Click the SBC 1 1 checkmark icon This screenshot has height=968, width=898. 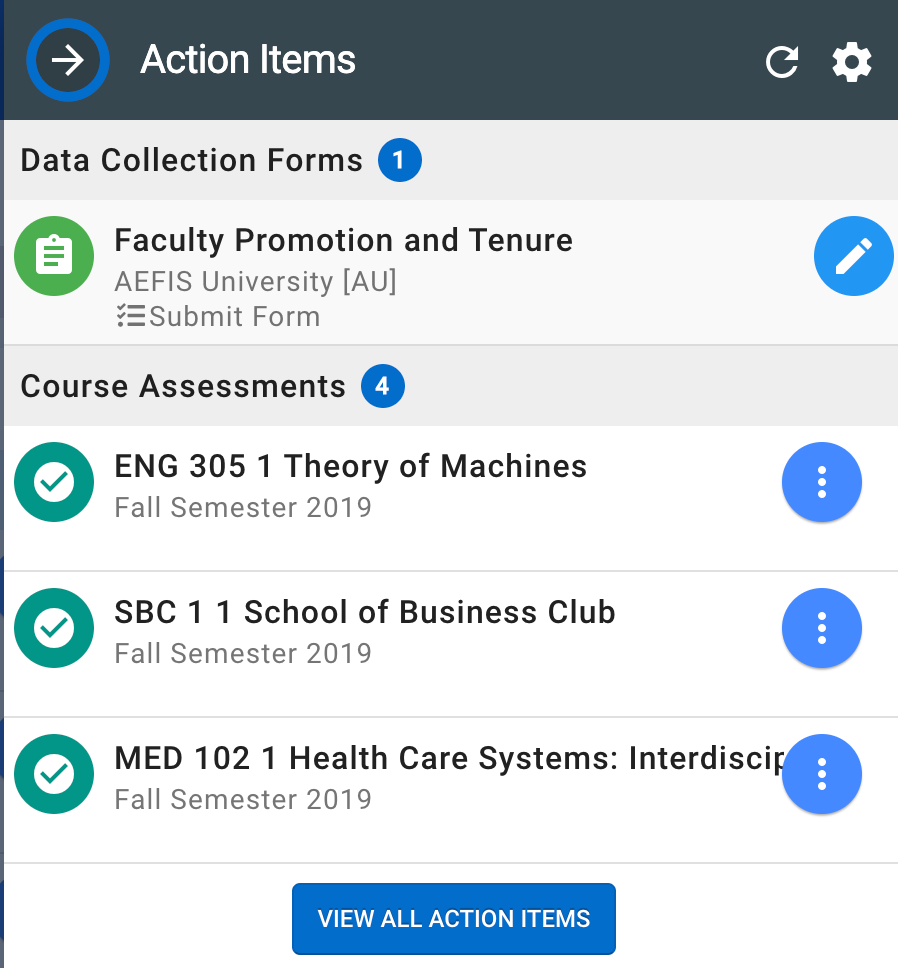(54, 628)
